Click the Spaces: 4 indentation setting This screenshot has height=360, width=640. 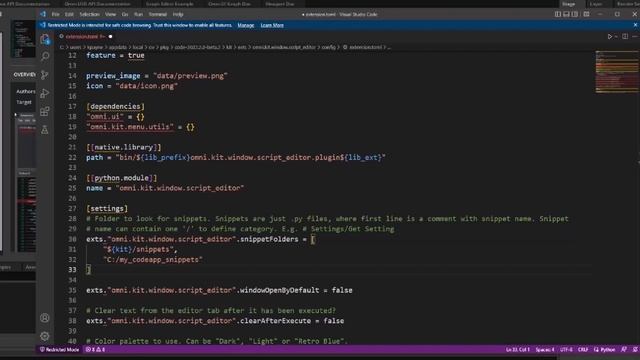[545, 349]
